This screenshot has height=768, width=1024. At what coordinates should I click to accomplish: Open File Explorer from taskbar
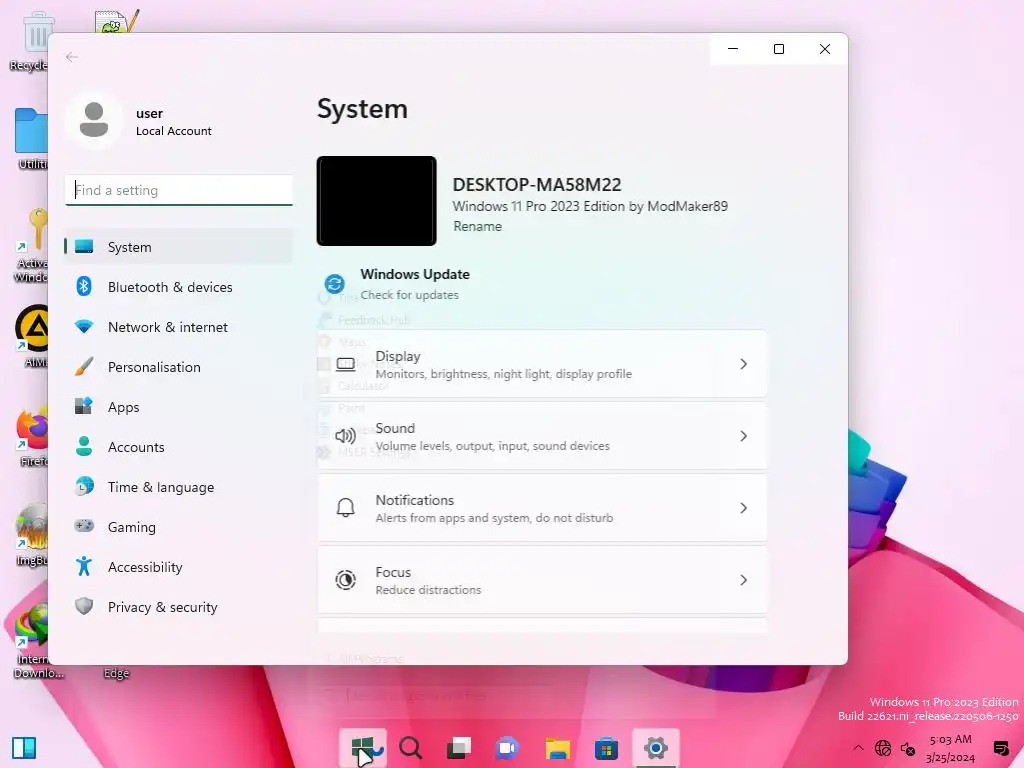pos(558,748)
